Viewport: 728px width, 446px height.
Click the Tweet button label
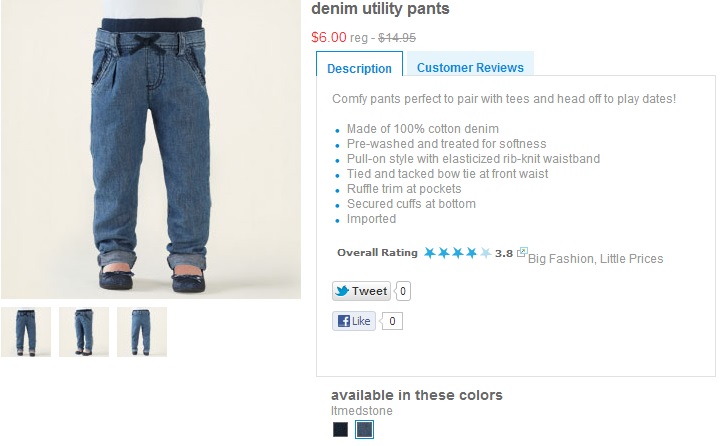coord(369,291)
